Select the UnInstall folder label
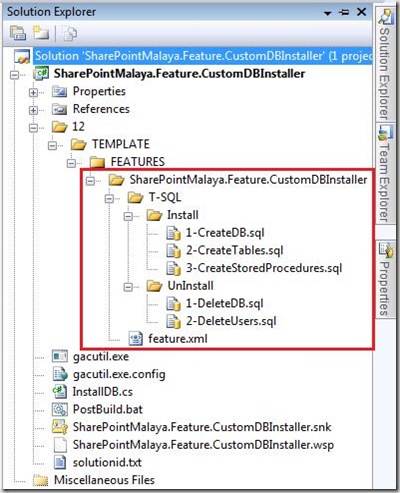This screenshot has width=400, height=493. pos(191,286)
